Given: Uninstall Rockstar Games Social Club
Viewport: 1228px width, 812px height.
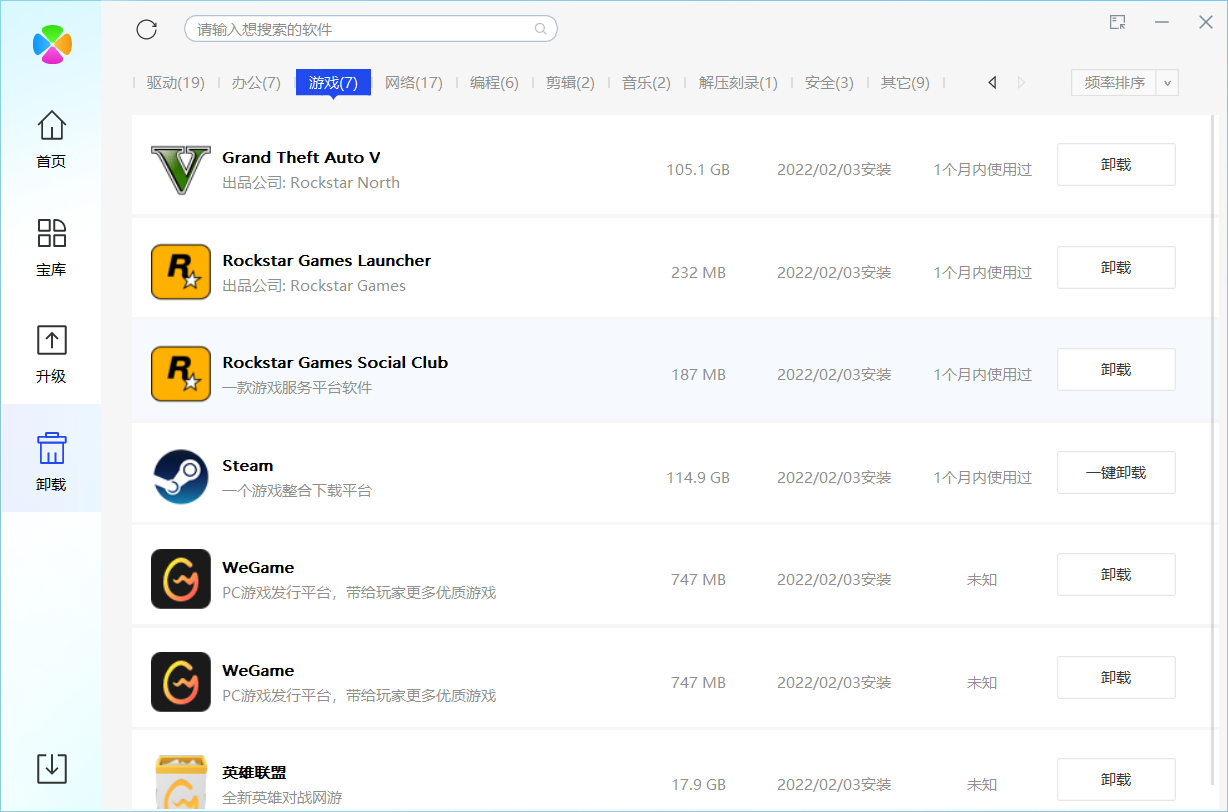Looking at the screenshot, I should [1116, 370].
